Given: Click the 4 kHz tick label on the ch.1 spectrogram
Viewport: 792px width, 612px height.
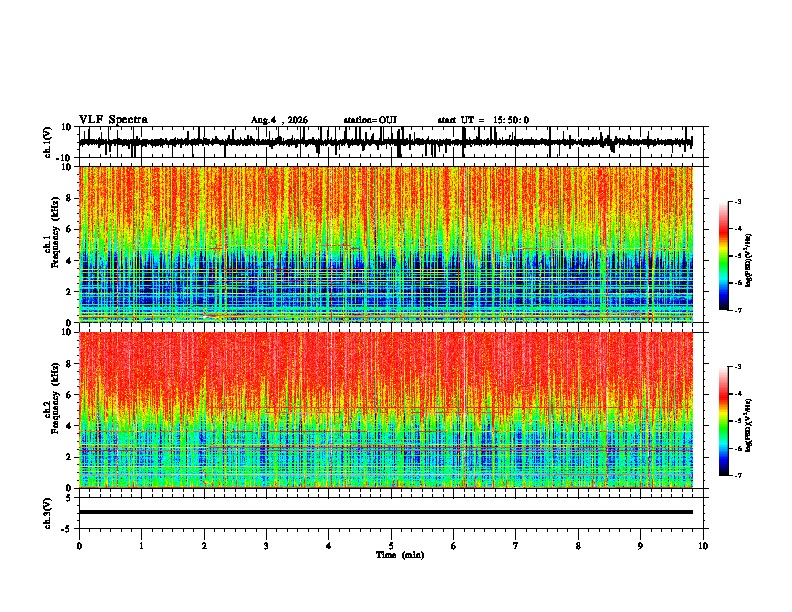Looking at the screenshot, I should [x=69, y=261].
